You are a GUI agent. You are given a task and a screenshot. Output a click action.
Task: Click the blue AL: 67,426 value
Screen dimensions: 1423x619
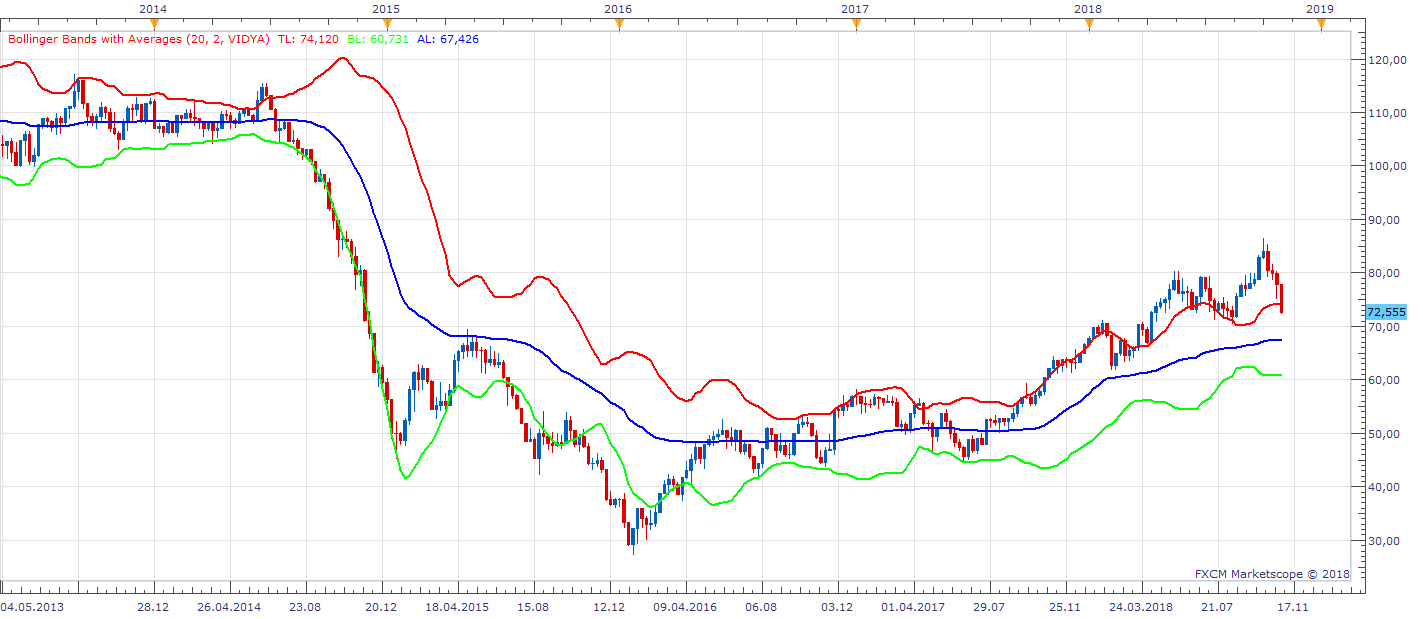448,40
